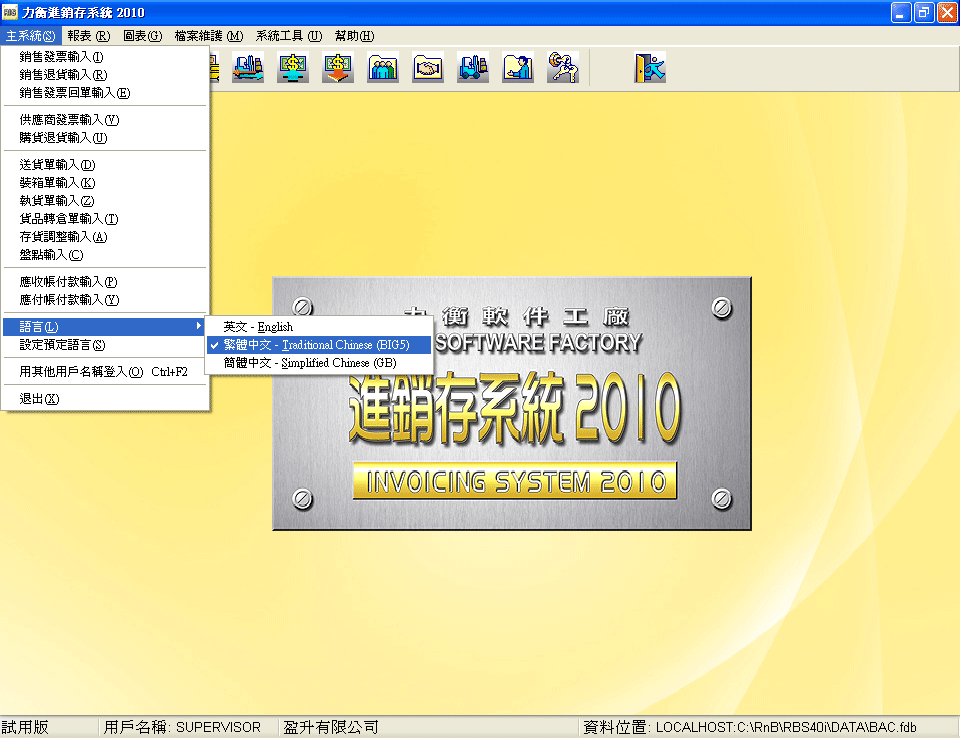Open the 幫助(H) menu
This screenshot has width=960, height=738.
click(354, 36)
